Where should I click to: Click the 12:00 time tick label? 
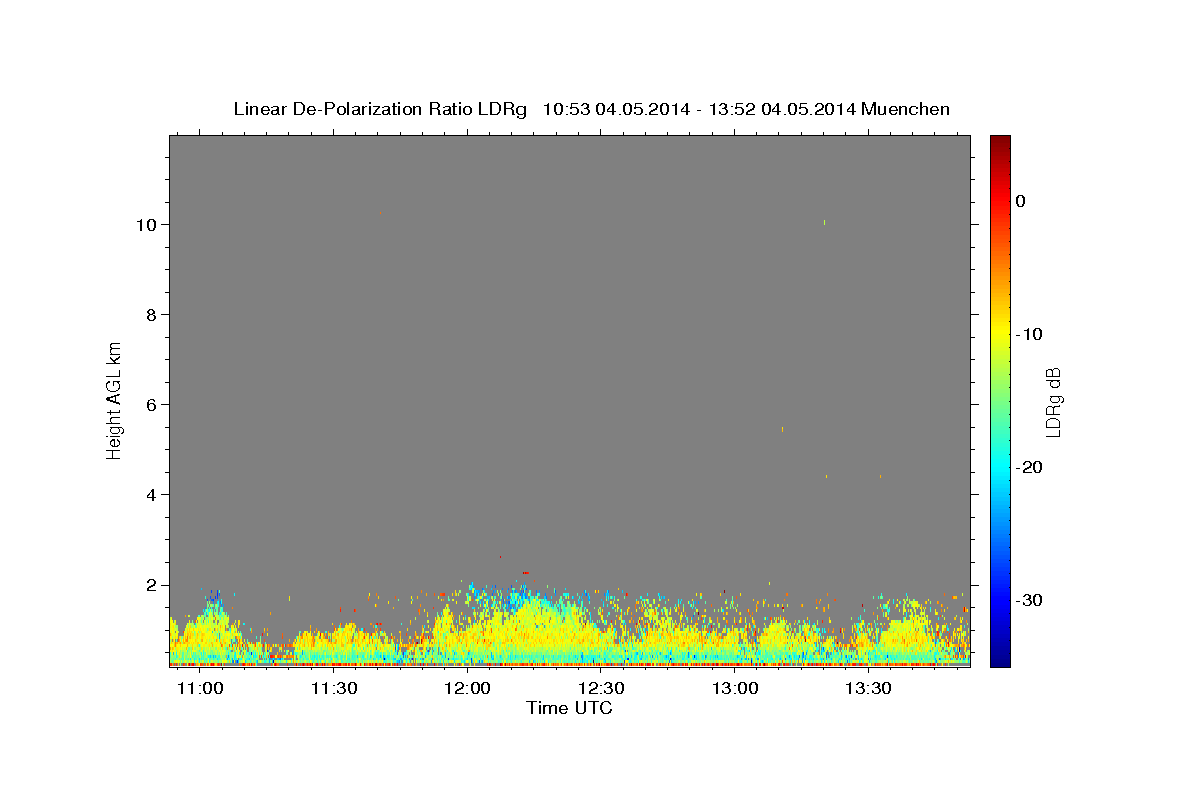click(467, 688)
